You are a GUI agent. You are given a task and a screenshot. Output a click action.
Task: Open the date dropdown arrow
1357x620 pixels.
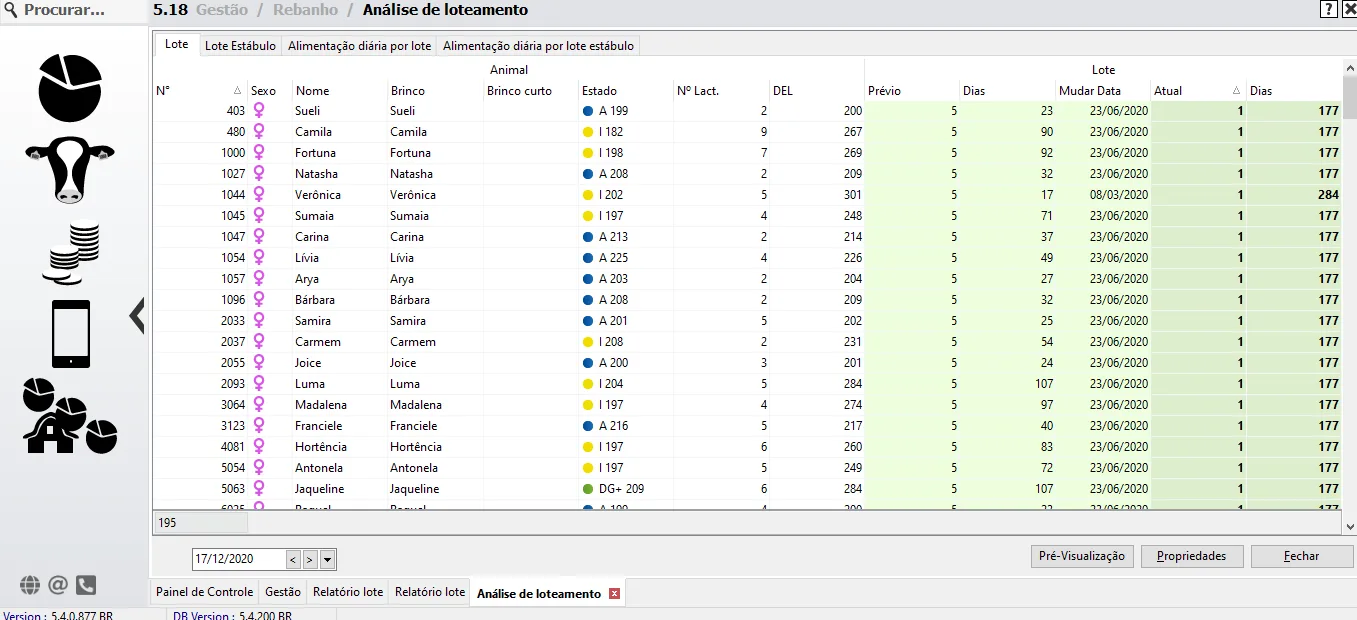(327, 559)
